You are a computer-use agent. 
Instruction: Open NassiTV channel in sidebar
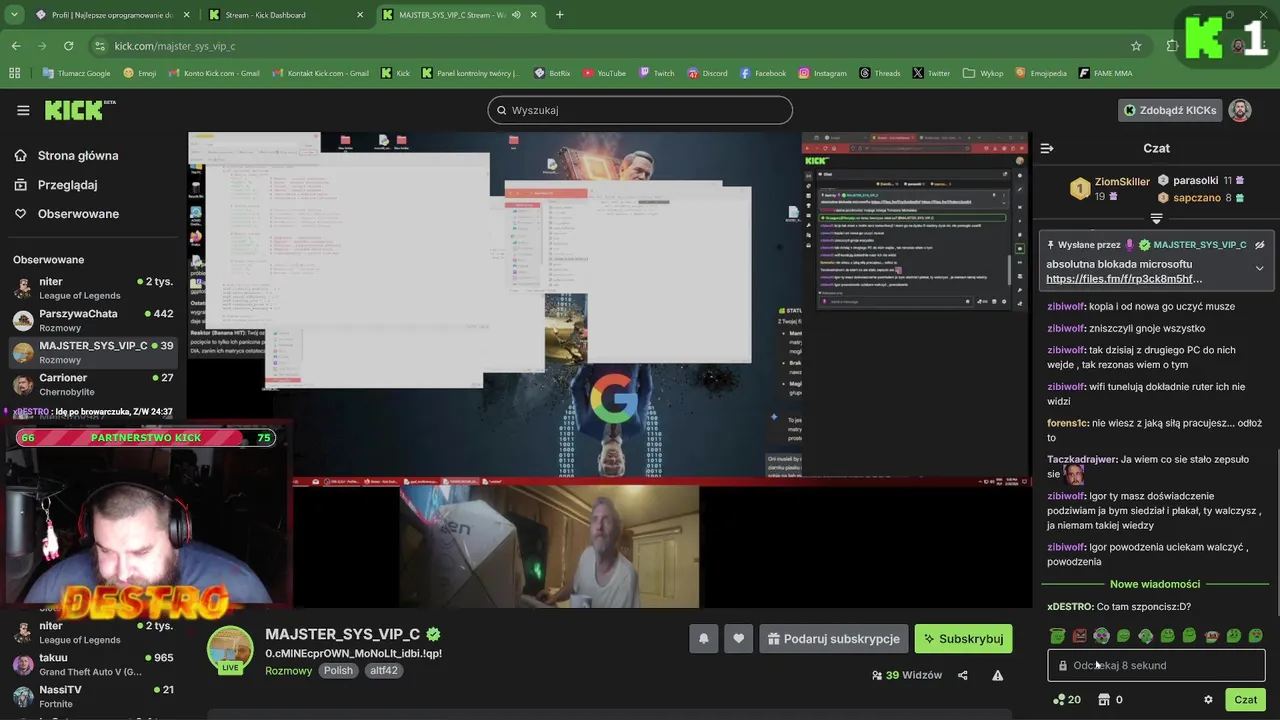[92, 696]
